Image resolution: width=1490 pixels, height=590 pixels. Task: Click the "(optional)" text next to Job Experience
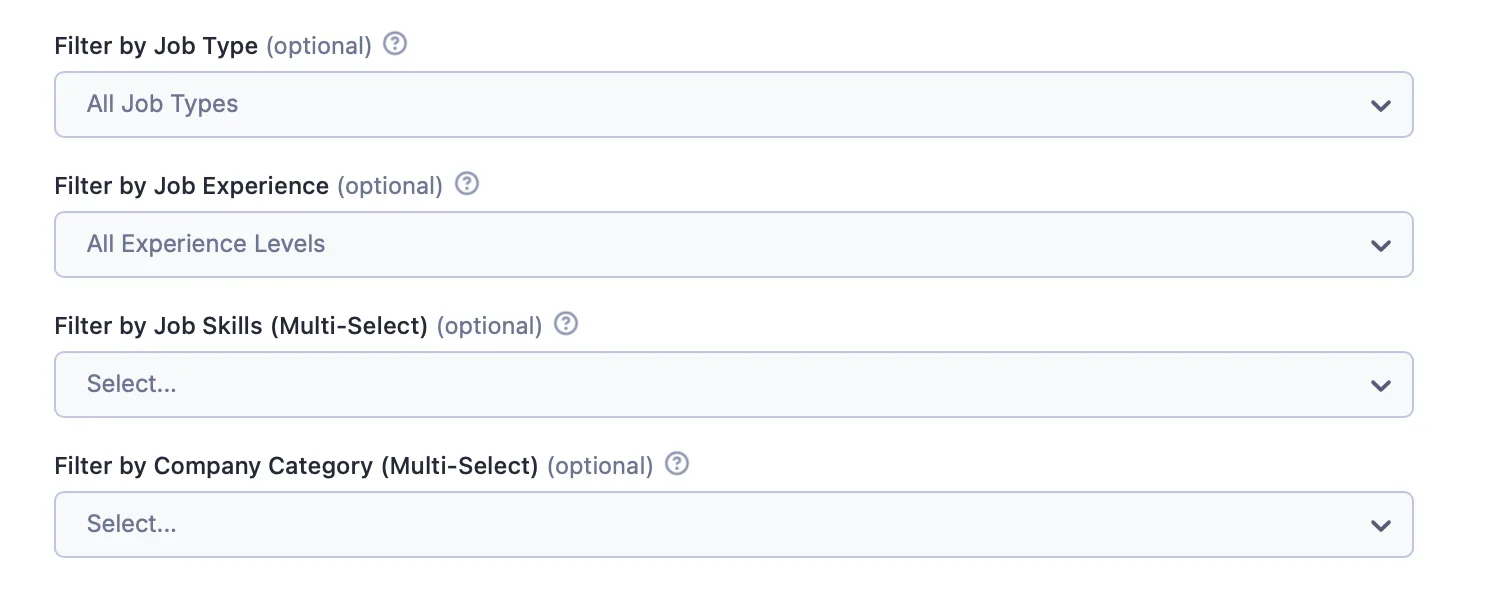(390, 186)
